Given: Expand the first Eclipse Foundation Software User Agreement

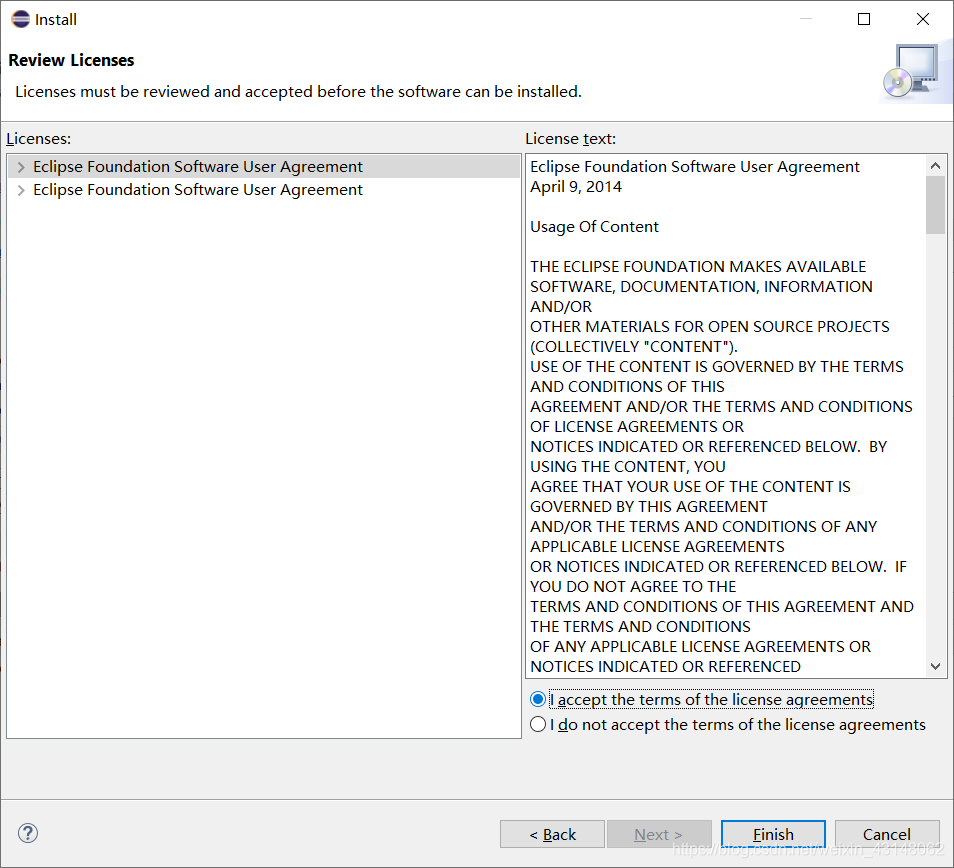Looking at the screenshot, I should point(21,167).
